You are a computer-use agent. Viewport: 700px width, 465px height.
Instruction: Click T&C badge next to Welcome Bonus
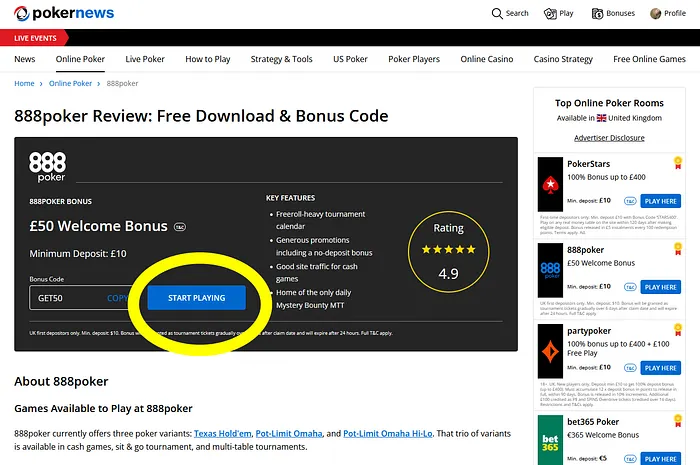click(x=180, y=226)
